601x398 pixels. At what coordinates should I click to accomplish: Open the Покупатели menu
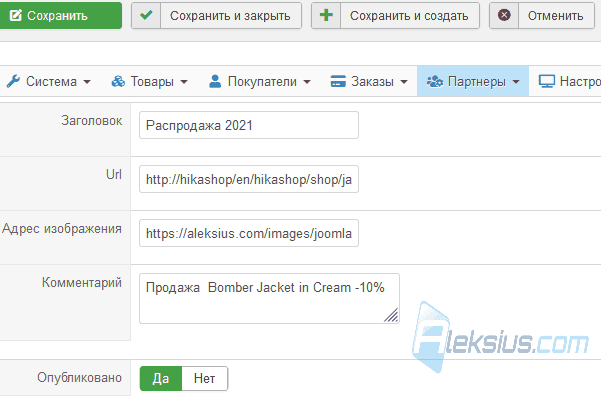[259, 81]
